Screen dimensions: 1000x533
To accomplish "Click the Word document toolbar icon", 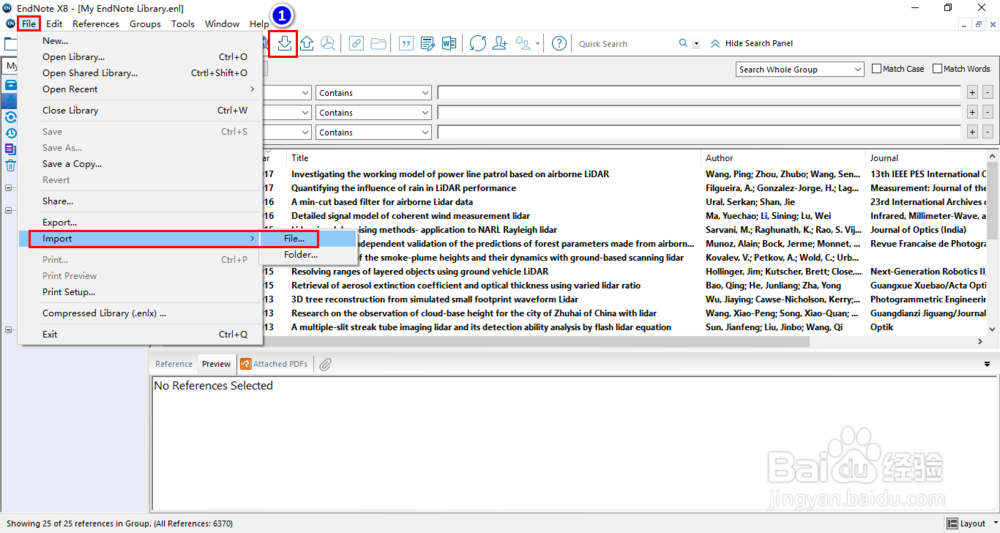I will click(x=449, y=43).
